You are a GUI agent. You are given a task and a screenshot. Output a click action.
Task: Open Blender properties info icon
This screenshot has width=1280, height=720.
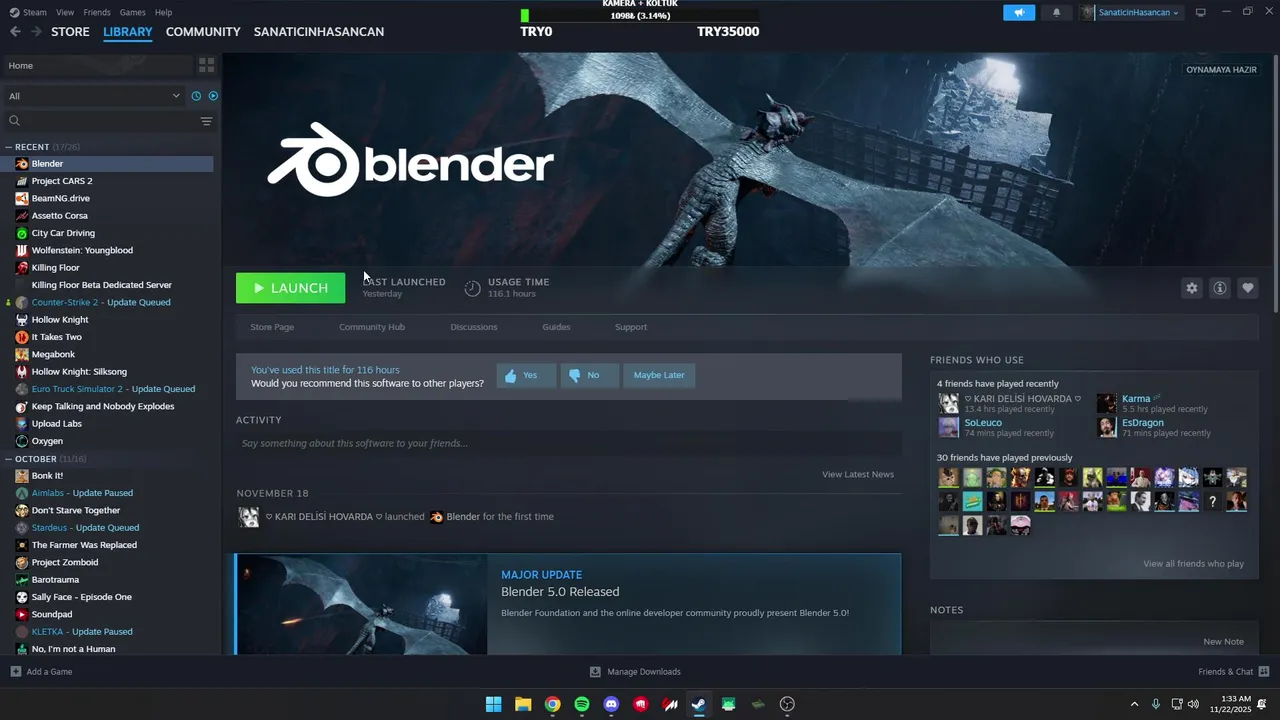[1219, 288]
